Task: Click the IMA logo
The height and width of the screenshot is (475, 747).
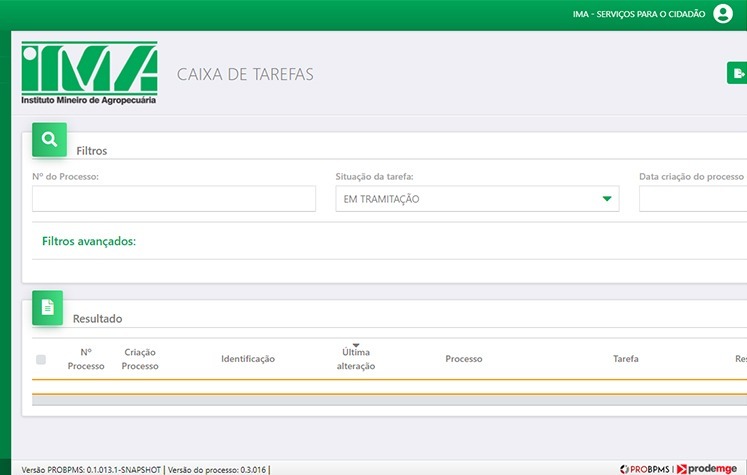Action: 89,73
